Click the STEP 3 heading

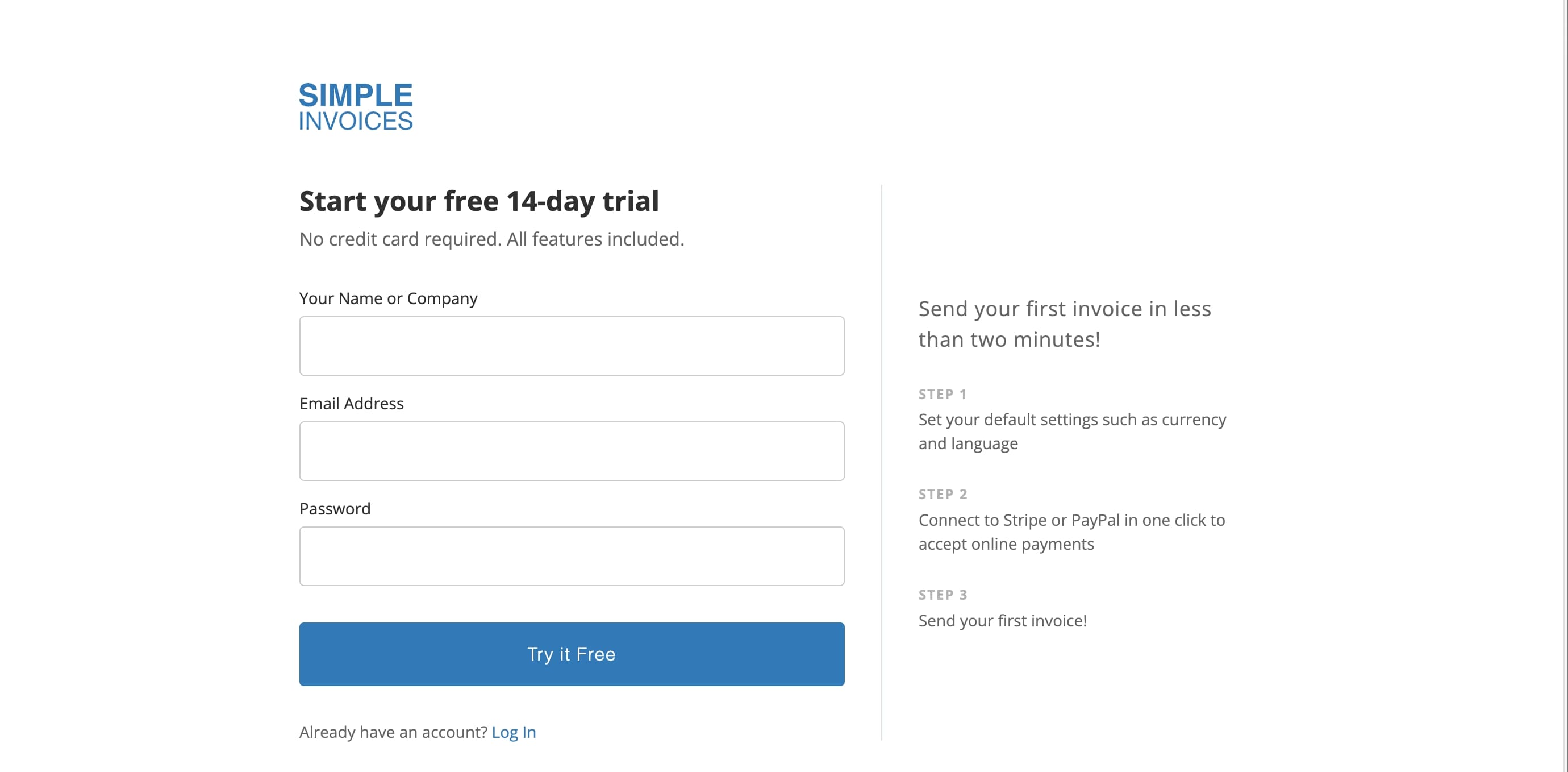(943, 594)
